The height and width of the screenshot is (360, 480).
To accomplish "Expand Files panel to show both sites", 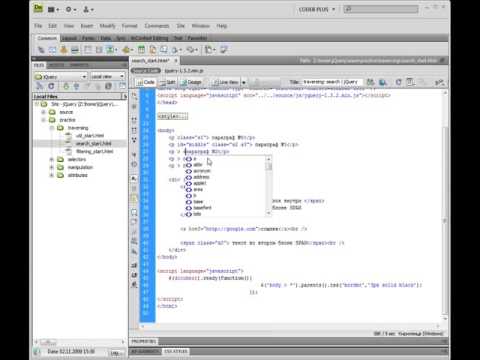I will pyautogui.click(x=122, y=86).
